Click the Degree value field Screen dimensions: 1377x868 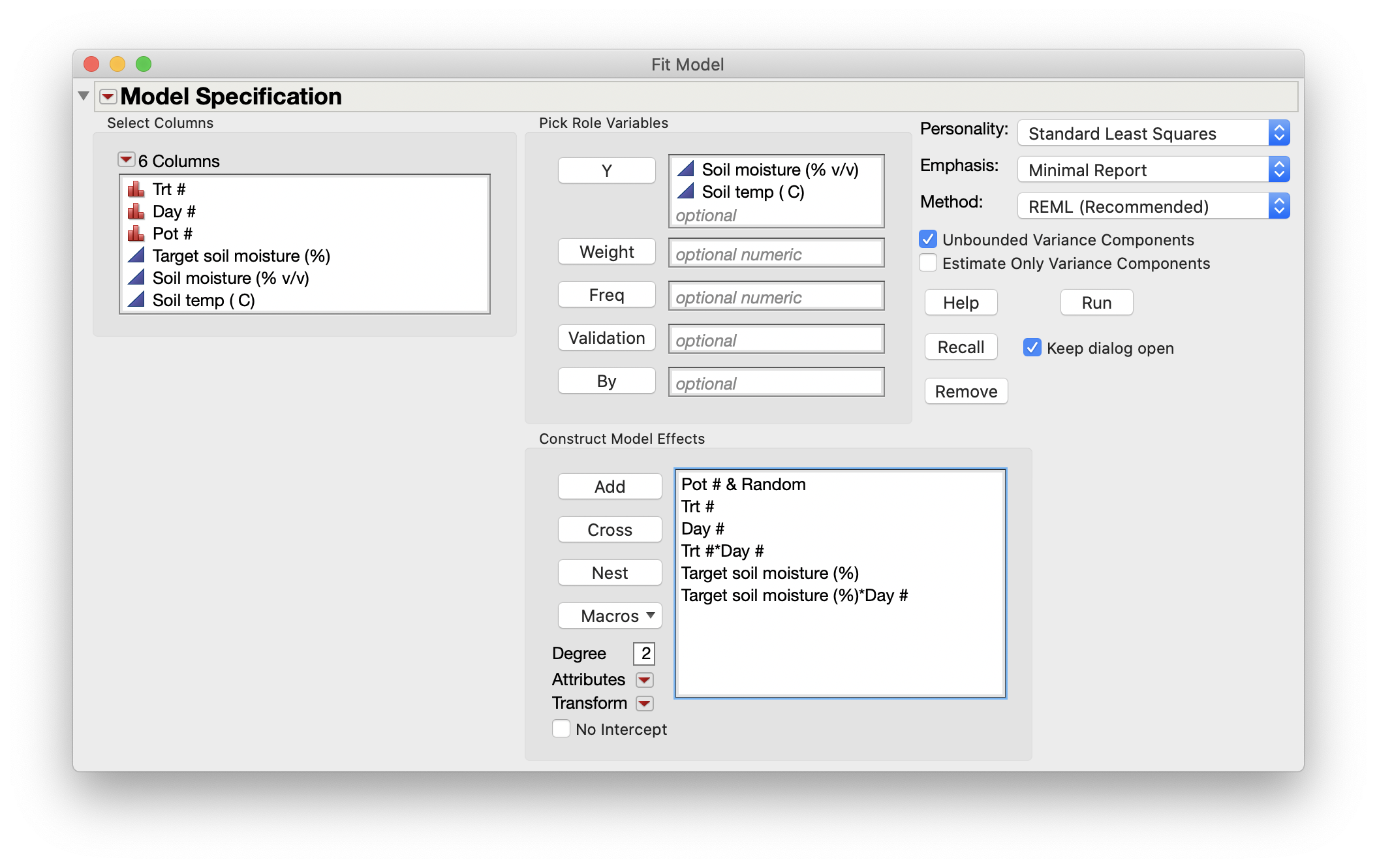click(x=644, y=653)
